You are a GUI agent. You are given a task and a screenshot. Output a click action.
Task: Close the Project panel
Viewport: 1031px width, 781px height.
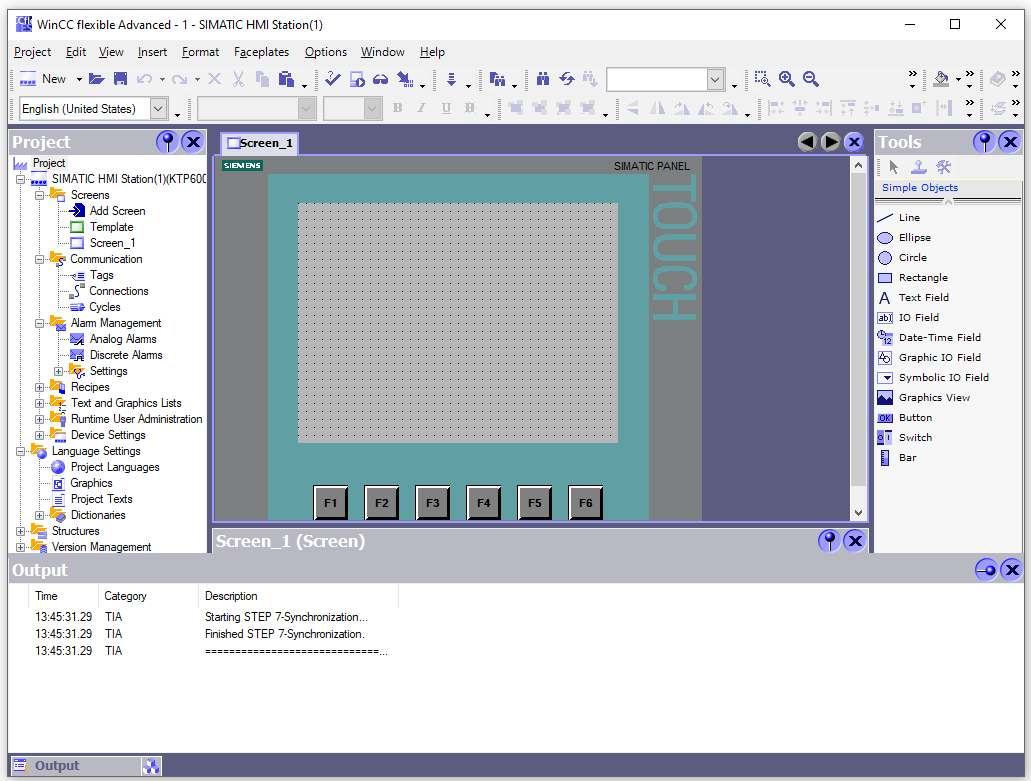pos(193,141)
